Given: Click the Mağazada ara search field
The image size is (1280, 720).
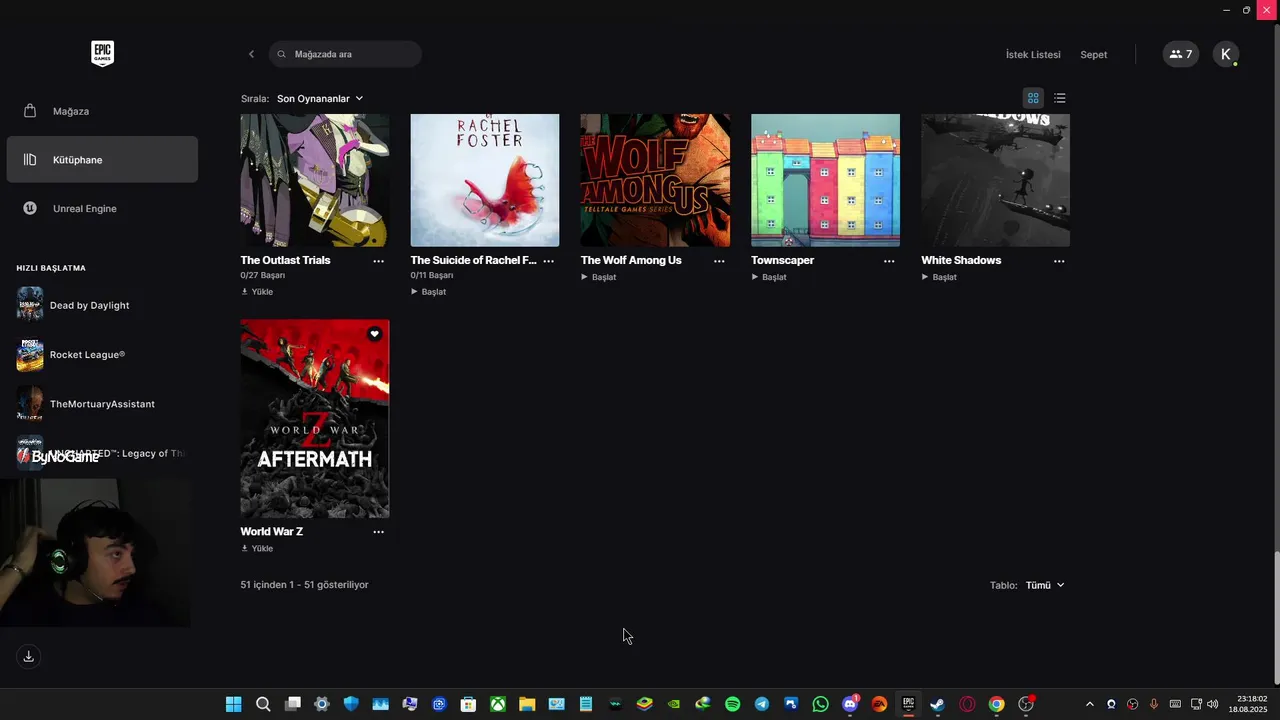Looking at the screenshot, I should click(x=345, y=54).
